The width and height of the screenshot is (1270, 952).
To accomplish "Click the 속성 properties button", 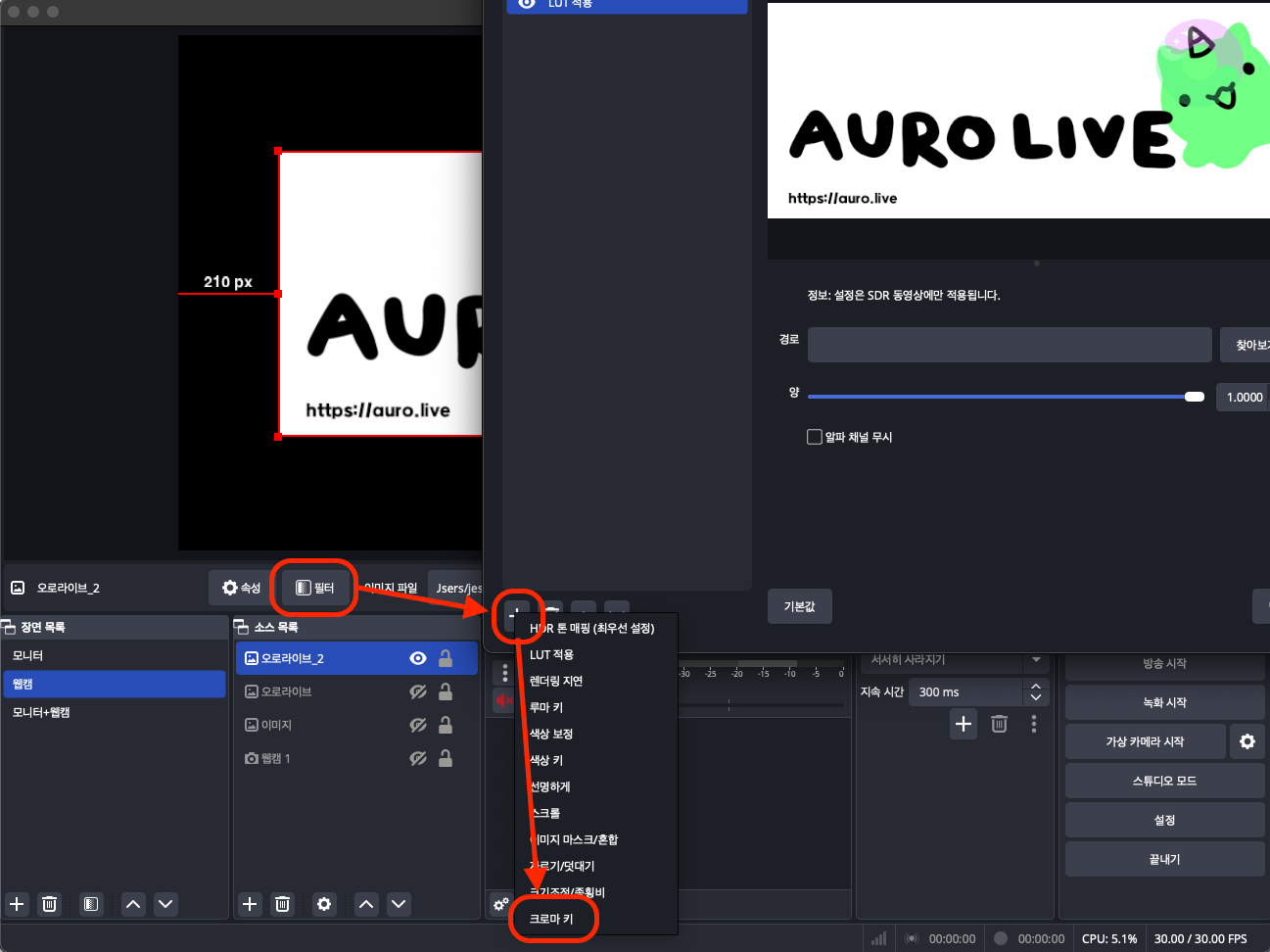I will pos(241,588).
